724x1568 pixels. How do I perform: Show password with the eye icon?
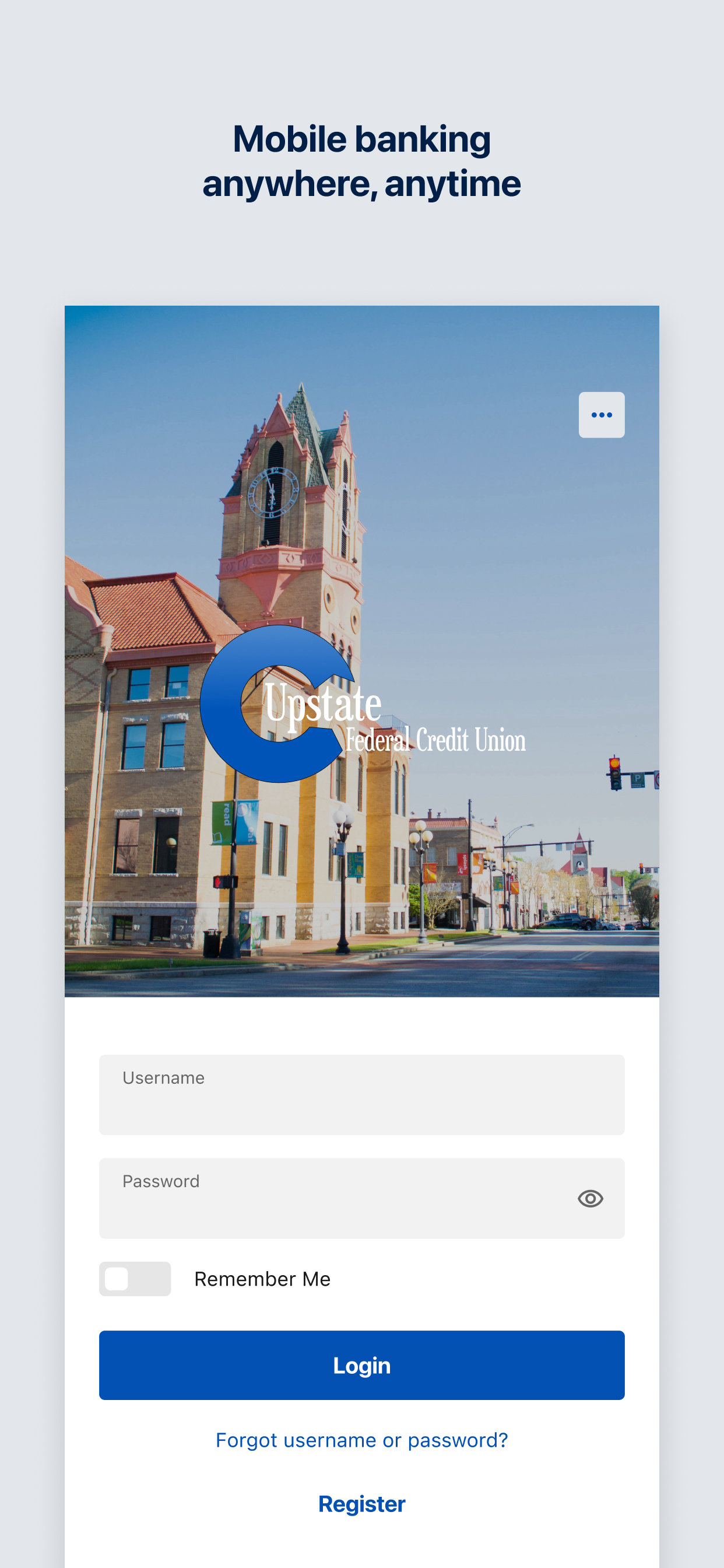[x=590, y=1199]
